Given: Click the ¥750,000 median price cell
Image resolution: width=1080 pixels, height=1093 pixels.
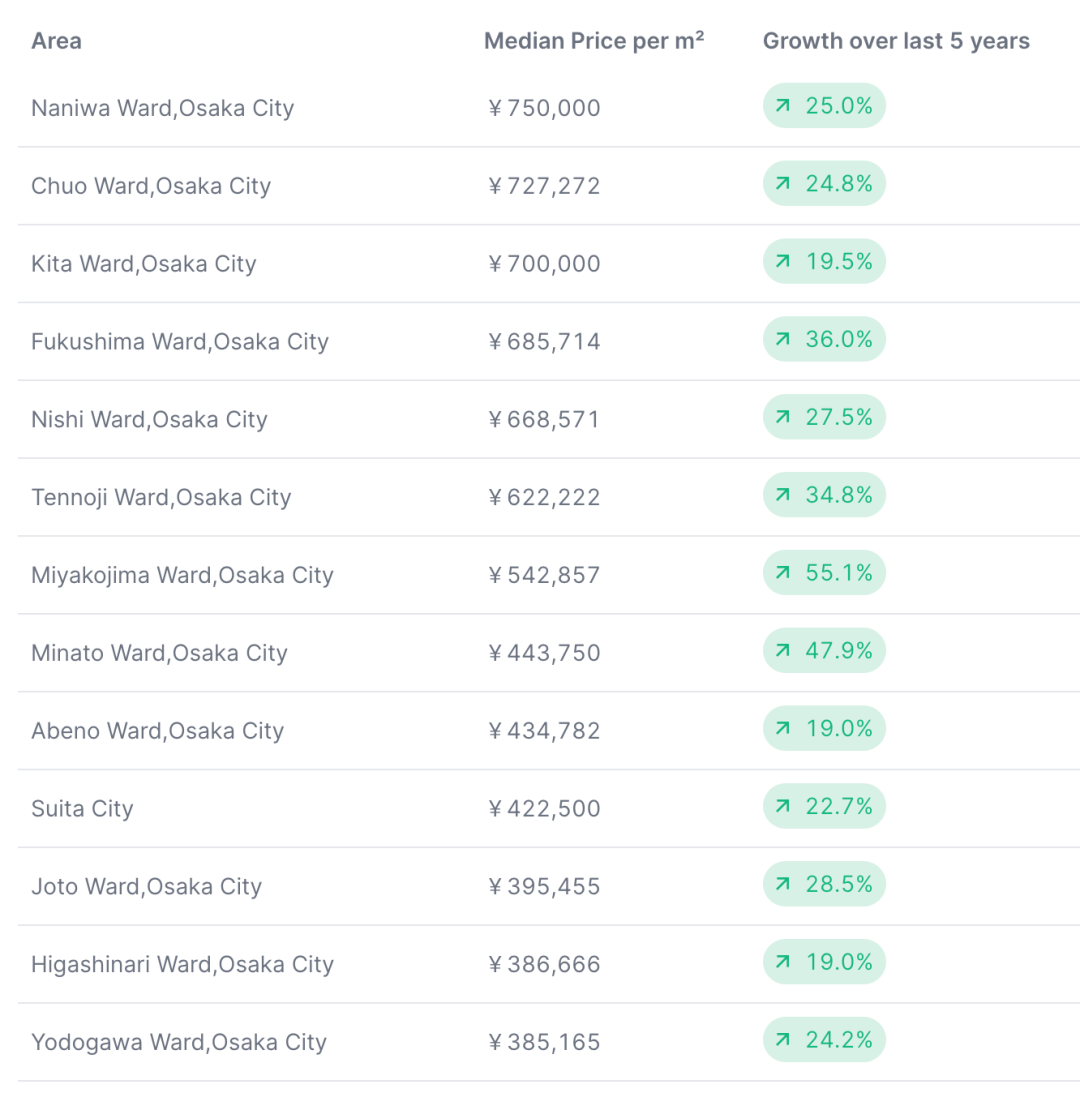Looking at the screenshot, I should click(x=544, y=108).
